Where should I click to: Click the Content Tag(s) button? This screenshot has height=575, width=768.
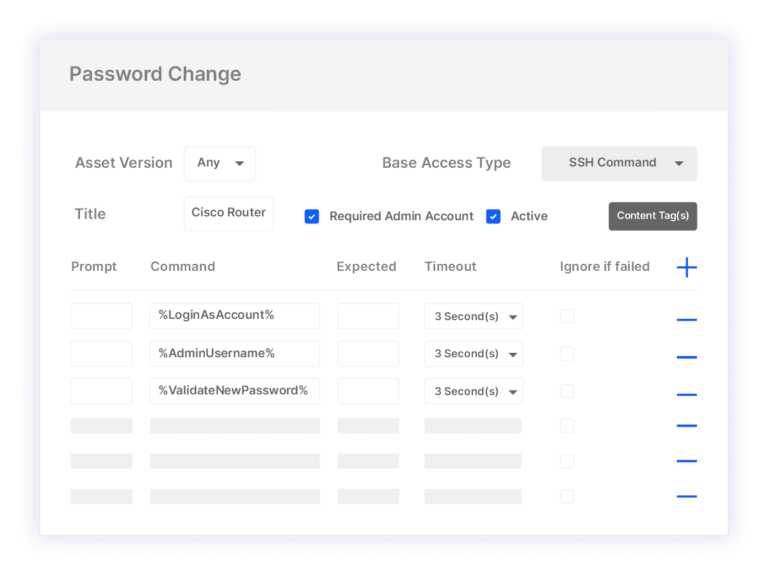[x=652, y=216]
